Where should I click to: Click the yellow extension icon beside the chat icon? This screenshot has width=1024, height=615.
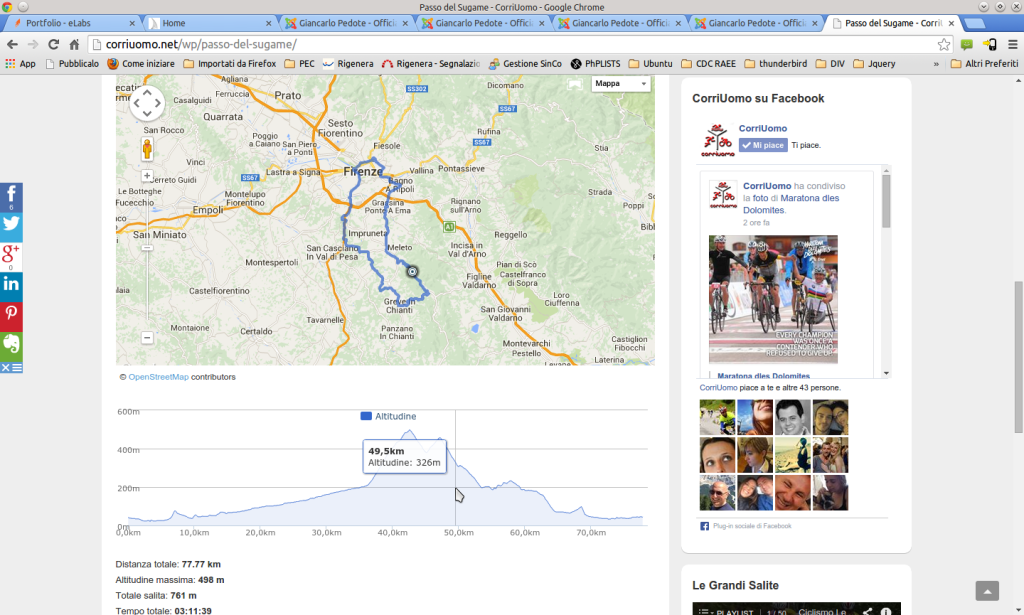point(990,44)
